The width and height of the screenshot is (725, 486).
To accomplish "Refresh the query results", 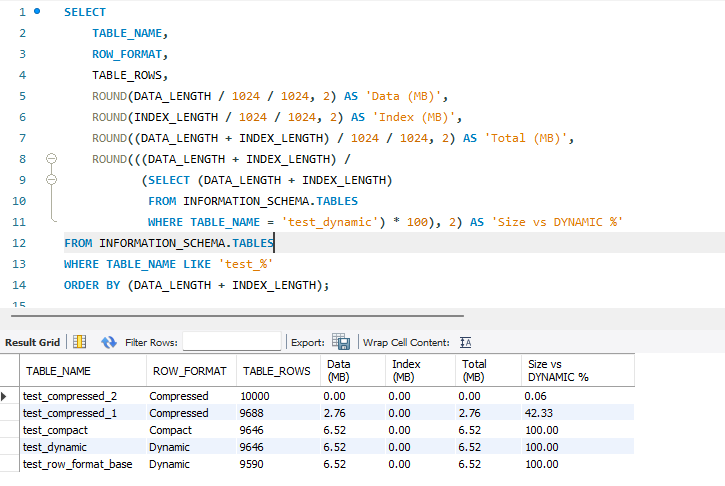I will click(109, 342).
